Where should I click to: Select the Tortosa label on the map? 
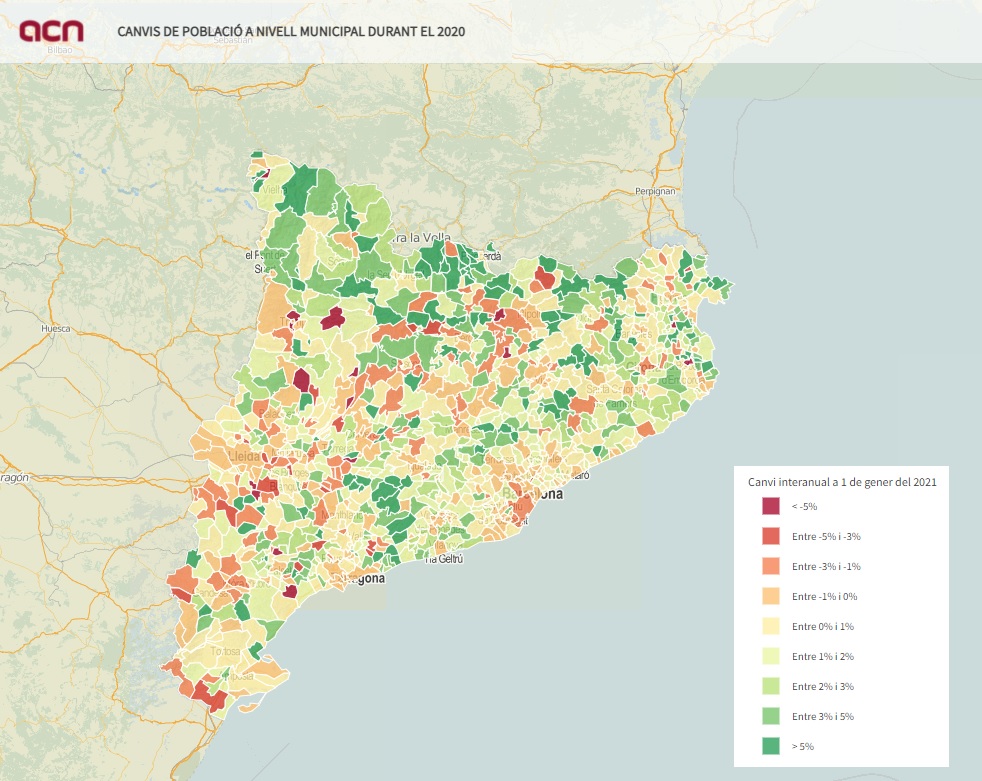pos(226,651)
